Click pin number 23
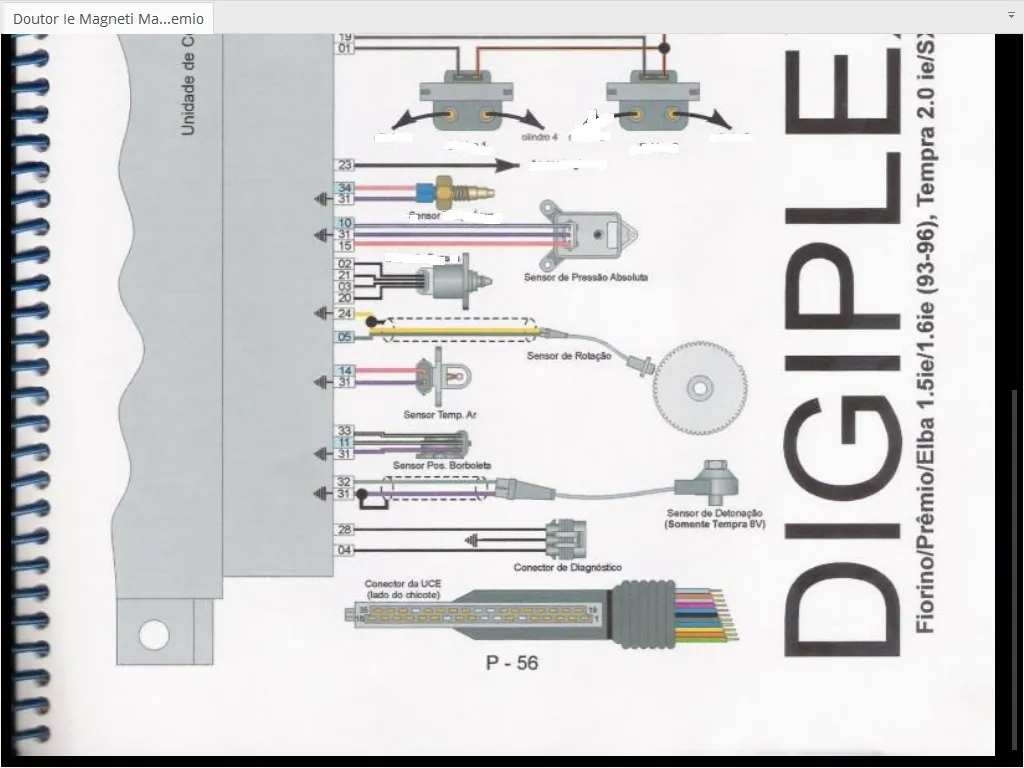Screen dimensions: 1024x768 pyautogui.click(x=345, y=165)
